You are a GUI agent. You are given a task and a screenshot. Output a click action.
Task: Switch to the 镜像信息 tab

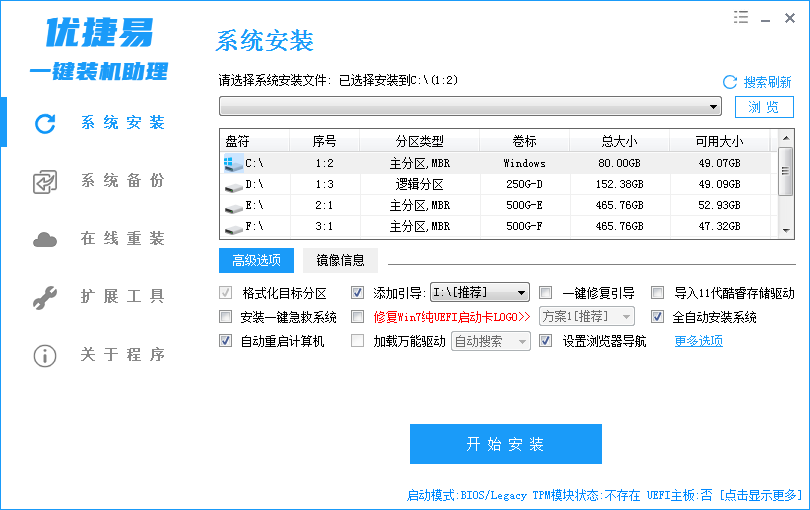[x=340, y=261]
